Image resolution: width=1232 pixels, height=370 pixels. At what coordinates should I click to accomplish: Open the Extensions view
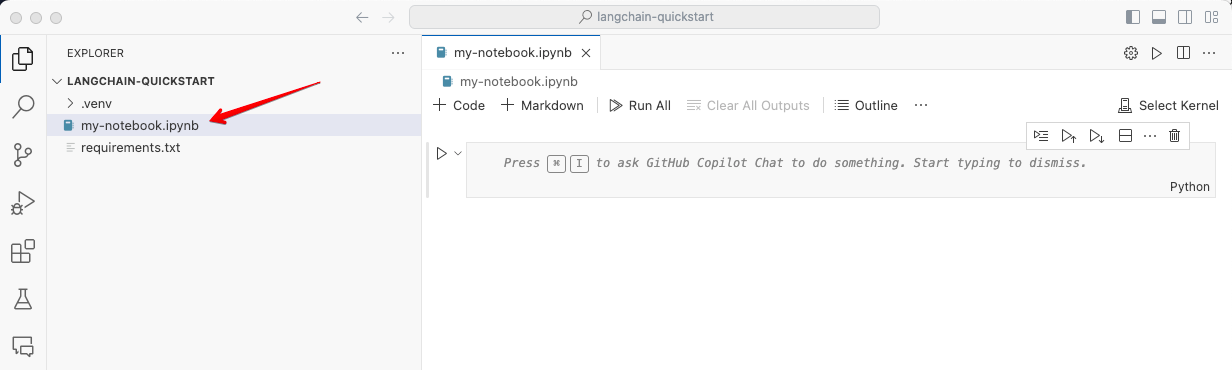tap(23, 251)
